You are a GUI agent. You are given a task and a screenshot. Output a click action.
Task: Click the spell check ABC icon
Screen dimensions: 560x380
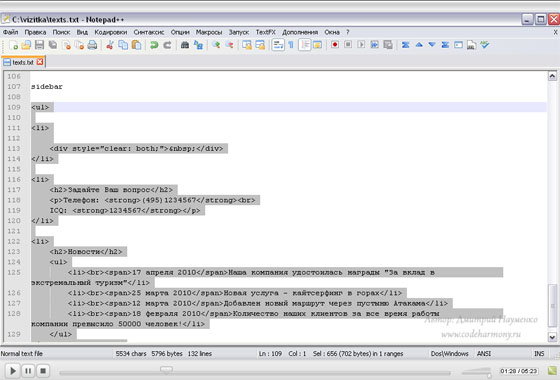pyautogui.click(x=485, y=45)
